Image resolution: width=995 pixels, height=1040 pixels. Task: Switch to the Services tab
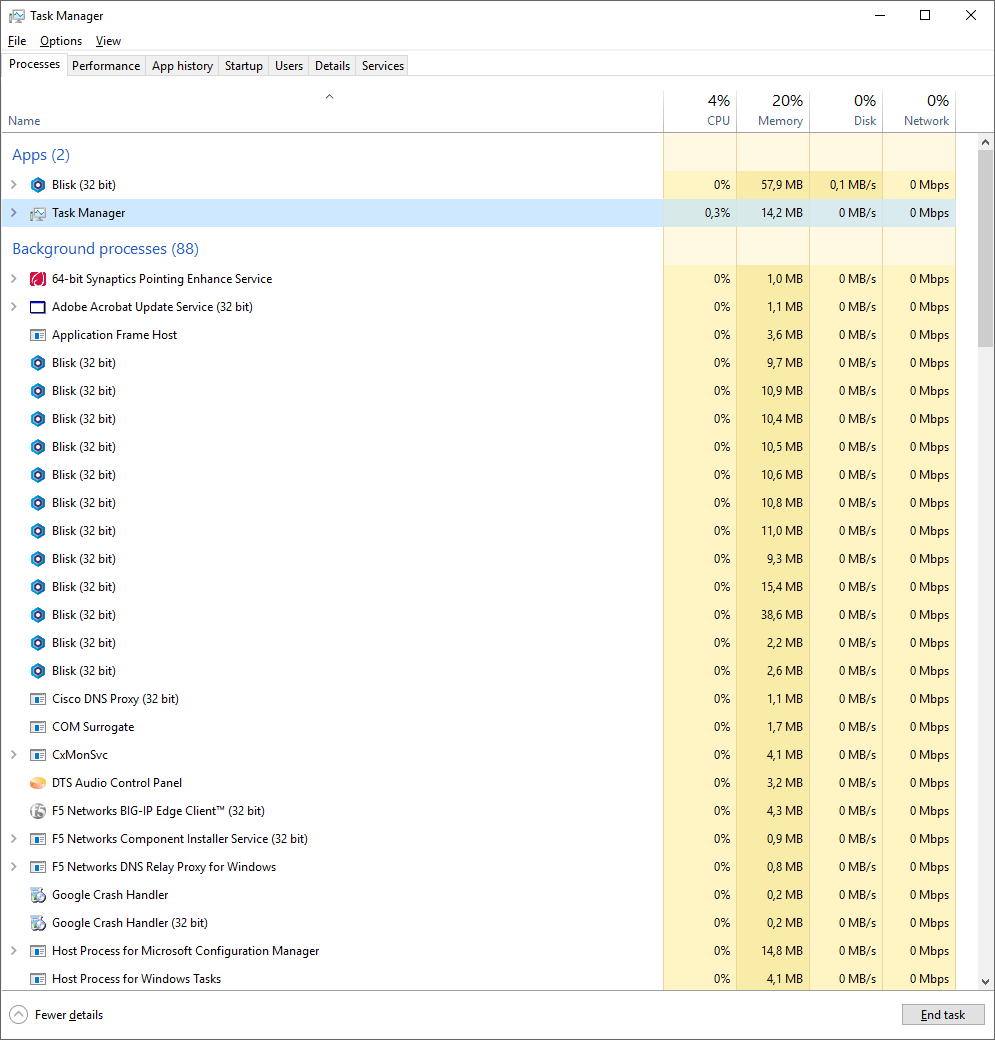pos(382,65)
